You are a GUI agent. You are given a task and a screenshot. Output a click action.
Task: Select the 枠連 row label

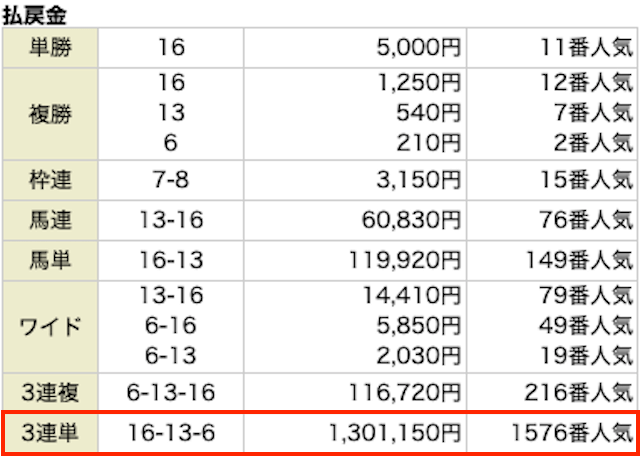click(50, 180)
